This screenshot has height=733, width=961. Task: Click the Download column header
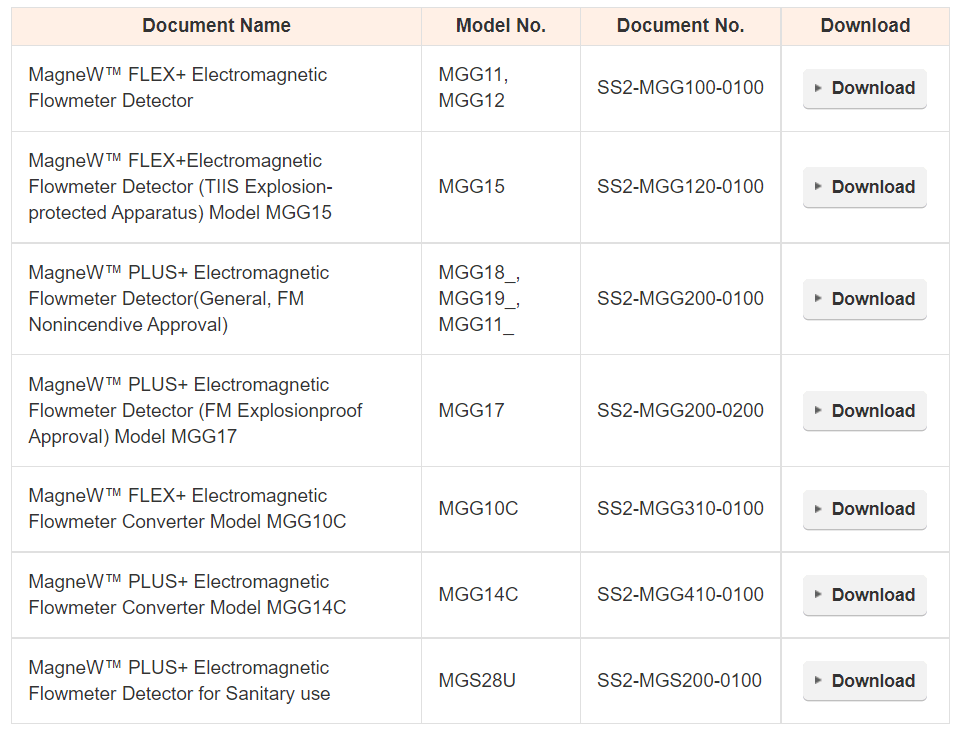click(x=865, y=26)
